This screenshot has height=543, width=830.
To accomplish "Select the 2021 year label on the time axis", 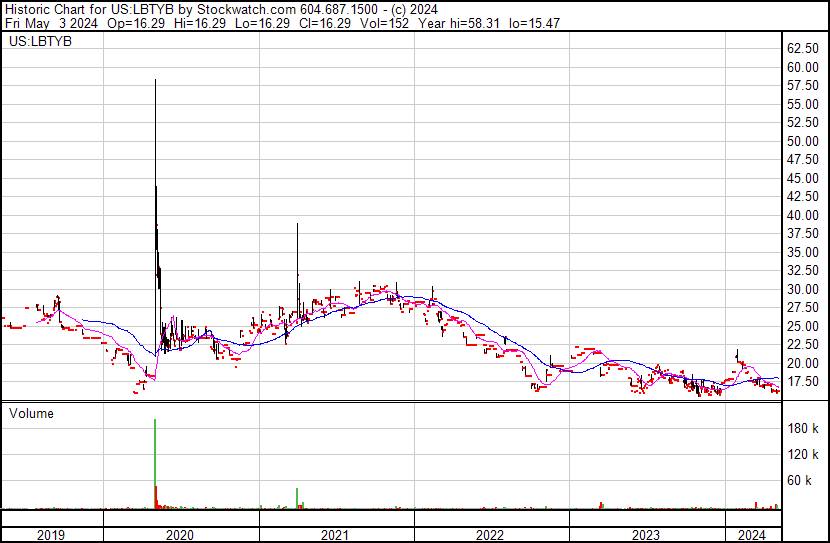I will (335, 535).
